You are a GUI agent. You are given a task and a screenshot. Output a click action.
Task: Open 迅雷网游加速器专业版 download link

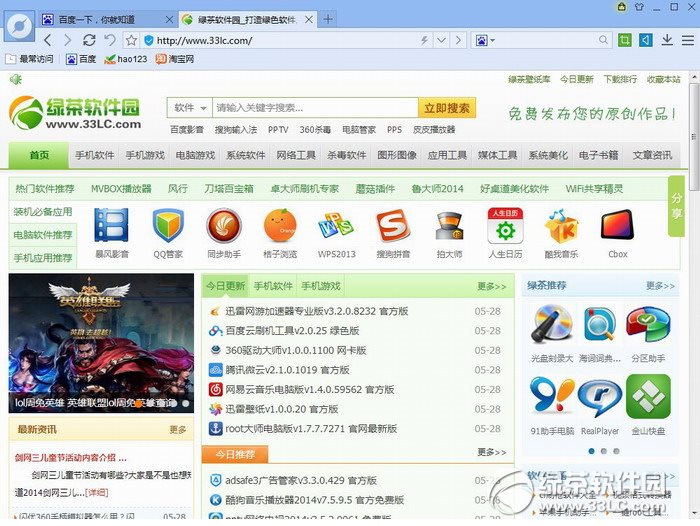(317, 311)
